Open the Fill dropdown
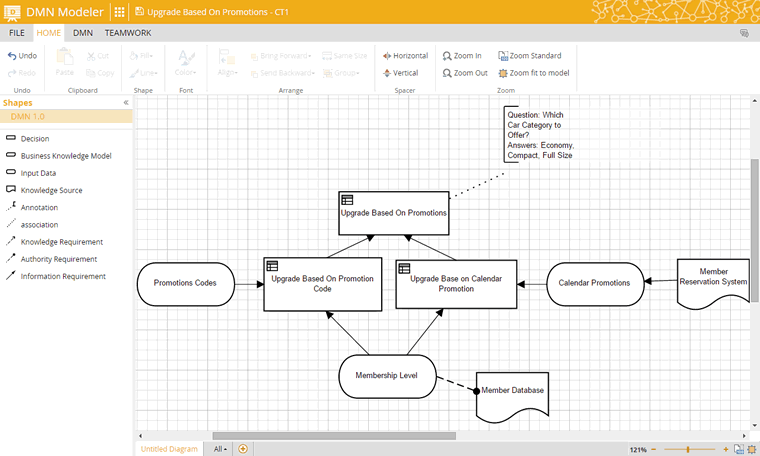760x456 pixels. pos(142,56)
